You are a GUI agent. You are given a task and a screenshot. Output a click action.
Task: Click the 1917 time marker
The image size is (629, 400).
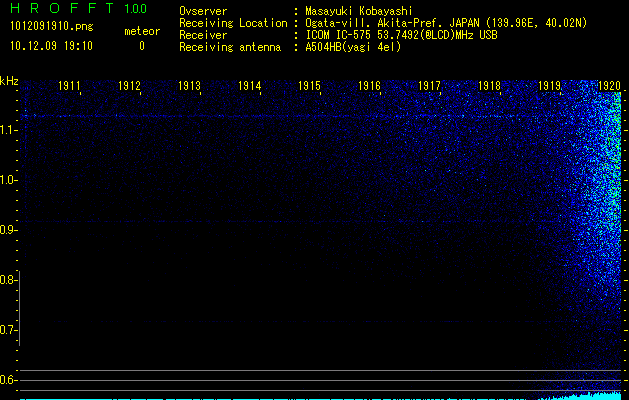429,85
